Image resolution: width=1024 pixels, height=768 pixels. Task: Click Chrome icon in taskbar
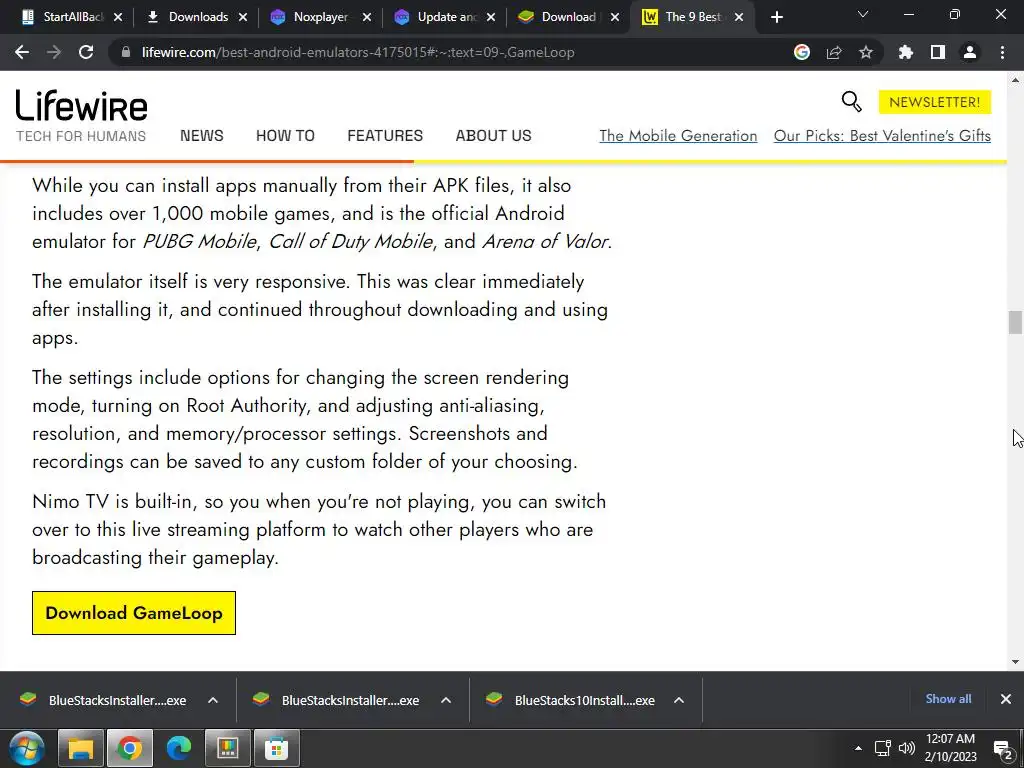tap(129, 748)
